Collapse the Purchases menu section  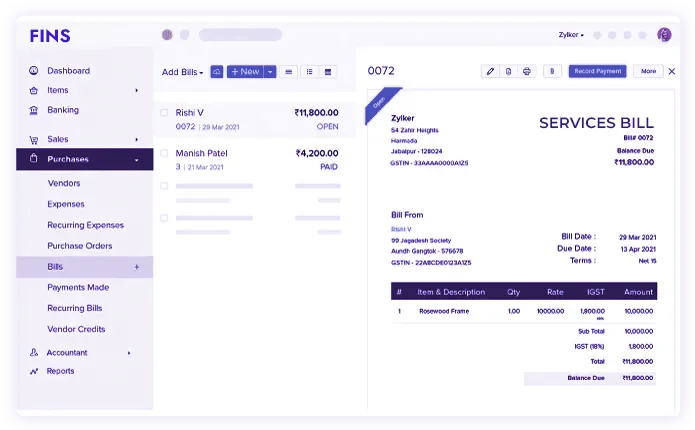point(136,159)
